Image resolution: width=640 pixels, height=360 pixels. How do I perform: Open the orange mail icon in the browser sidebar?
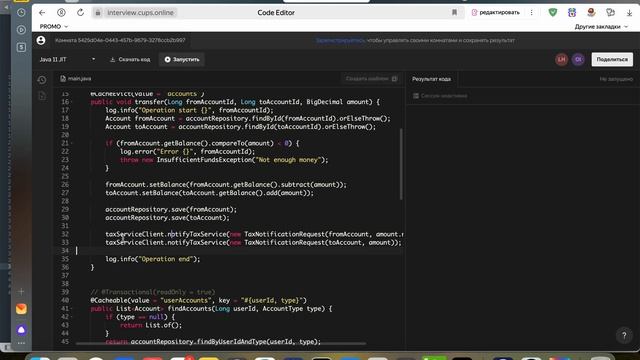(21, 309)
